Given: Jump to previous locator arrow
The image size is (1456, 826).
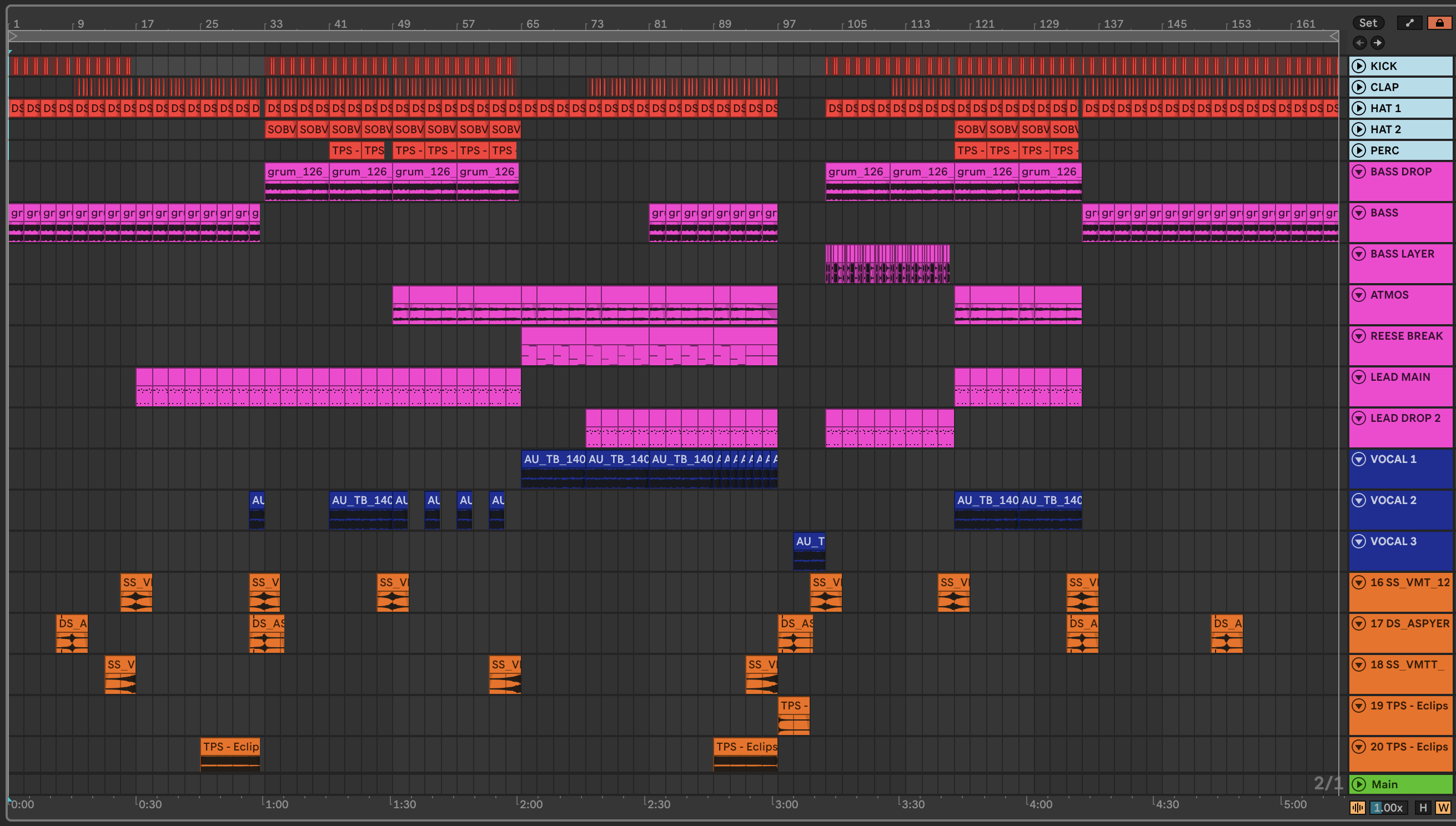Looking at the screenshot, I should click(x=1359, y=43).
